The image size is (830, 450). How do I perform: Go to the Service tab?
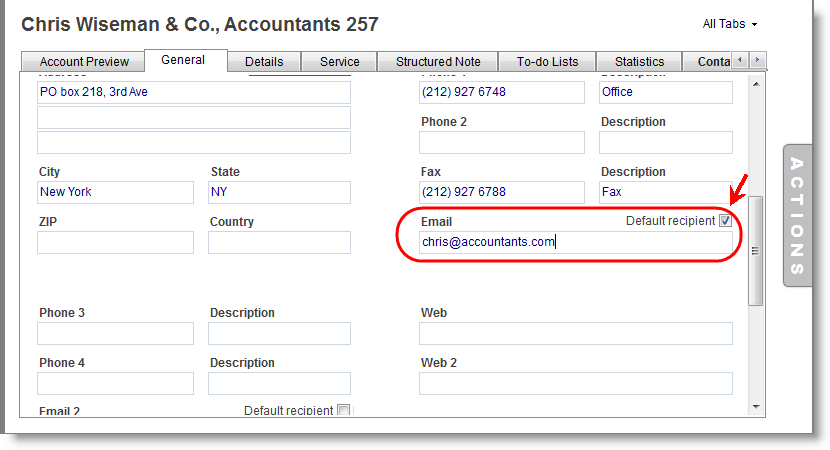coord(340,62)
